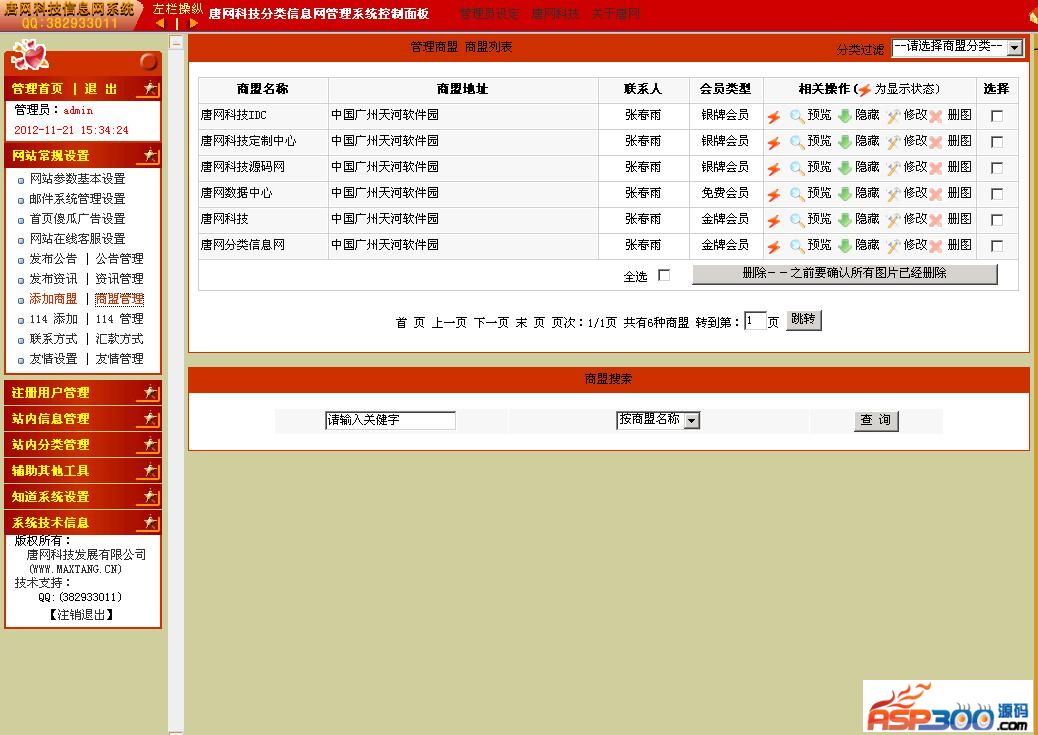This screenshot has height=735, width=1038.
Task: Click preview magnifier icon for 唐网数据中心
Action: (x=797, y=195)
